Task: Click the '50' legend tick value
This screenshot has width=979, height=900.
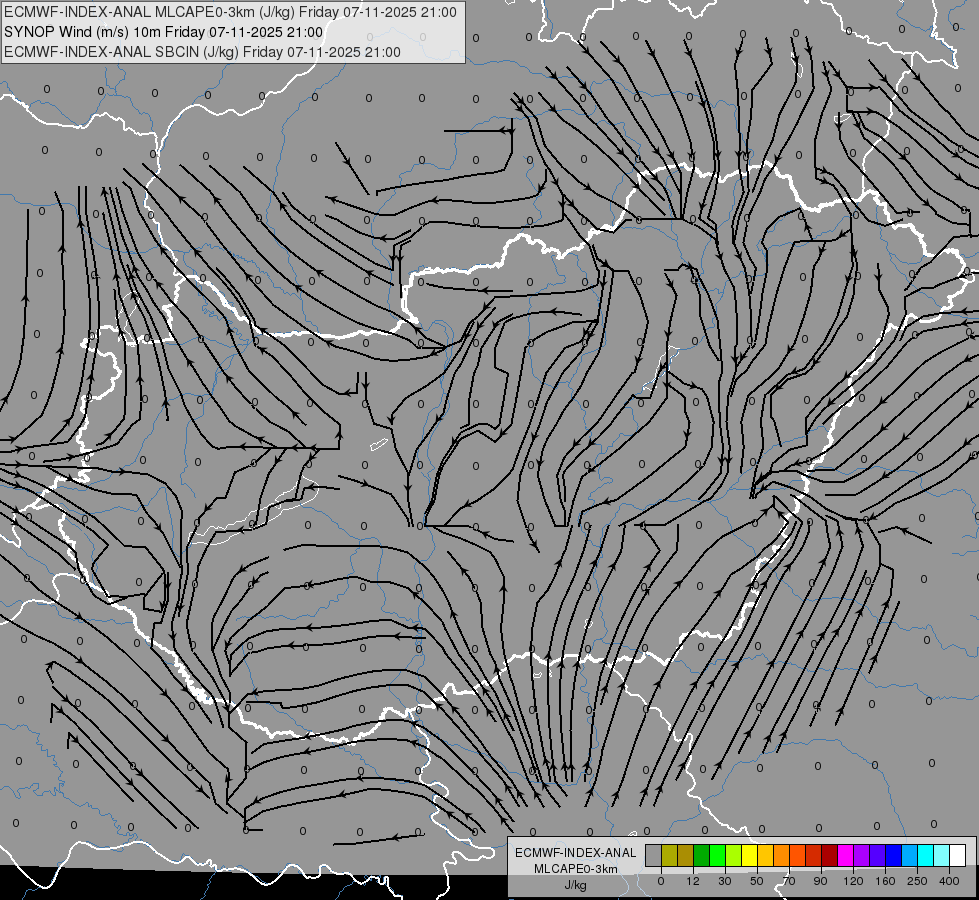Action: pos(757,881)
